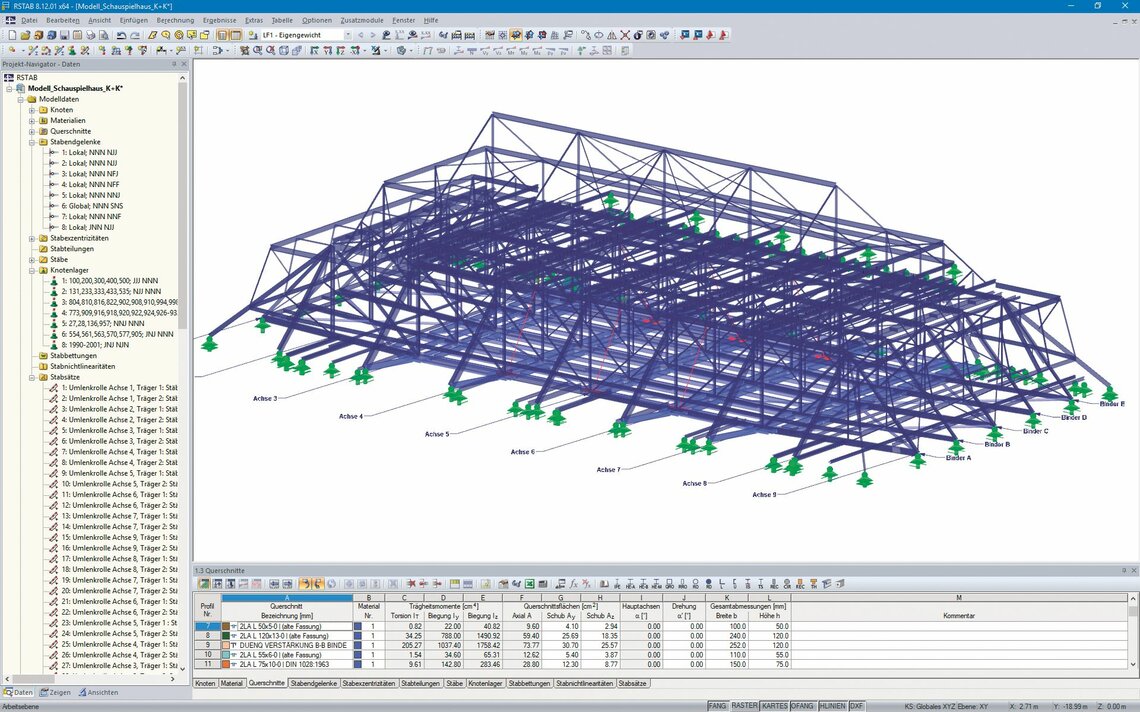The width and height of the screenshot is (1140, 712).
Task: Click the table's vertical scrollbar down arrow
Action: [1133, 664]
